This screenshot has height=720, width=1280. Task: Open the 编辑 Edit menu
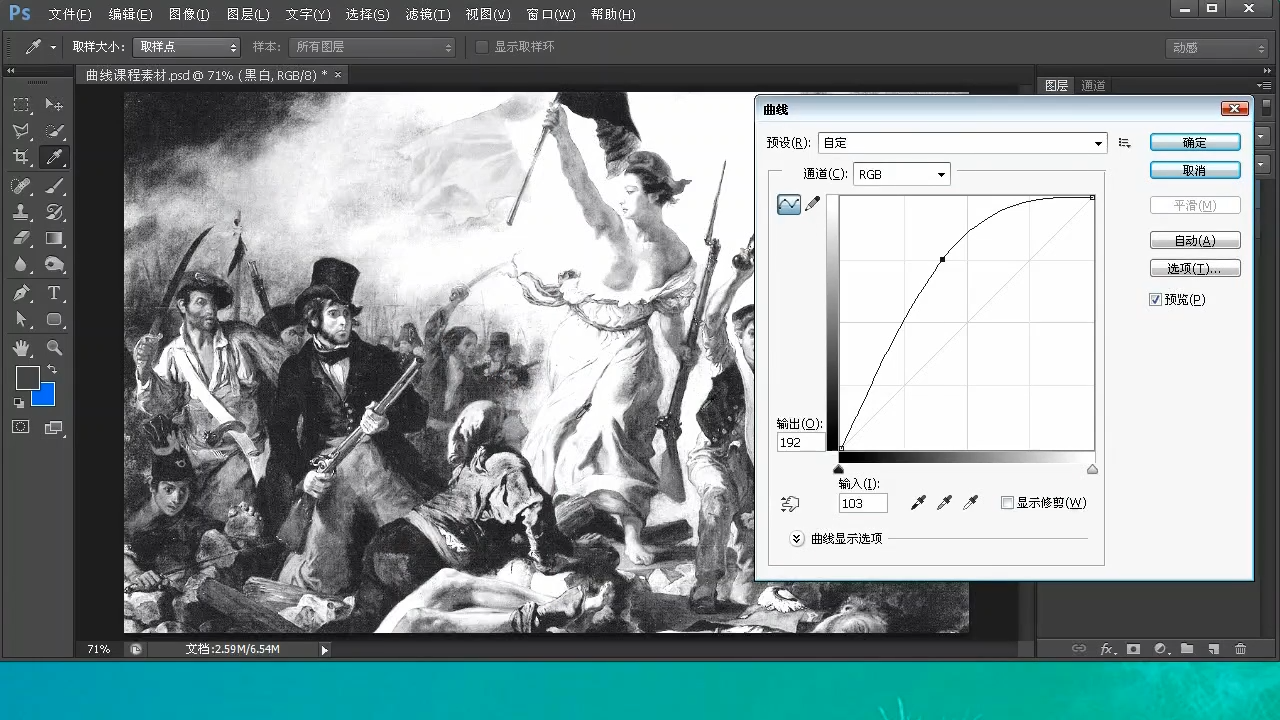131,15
